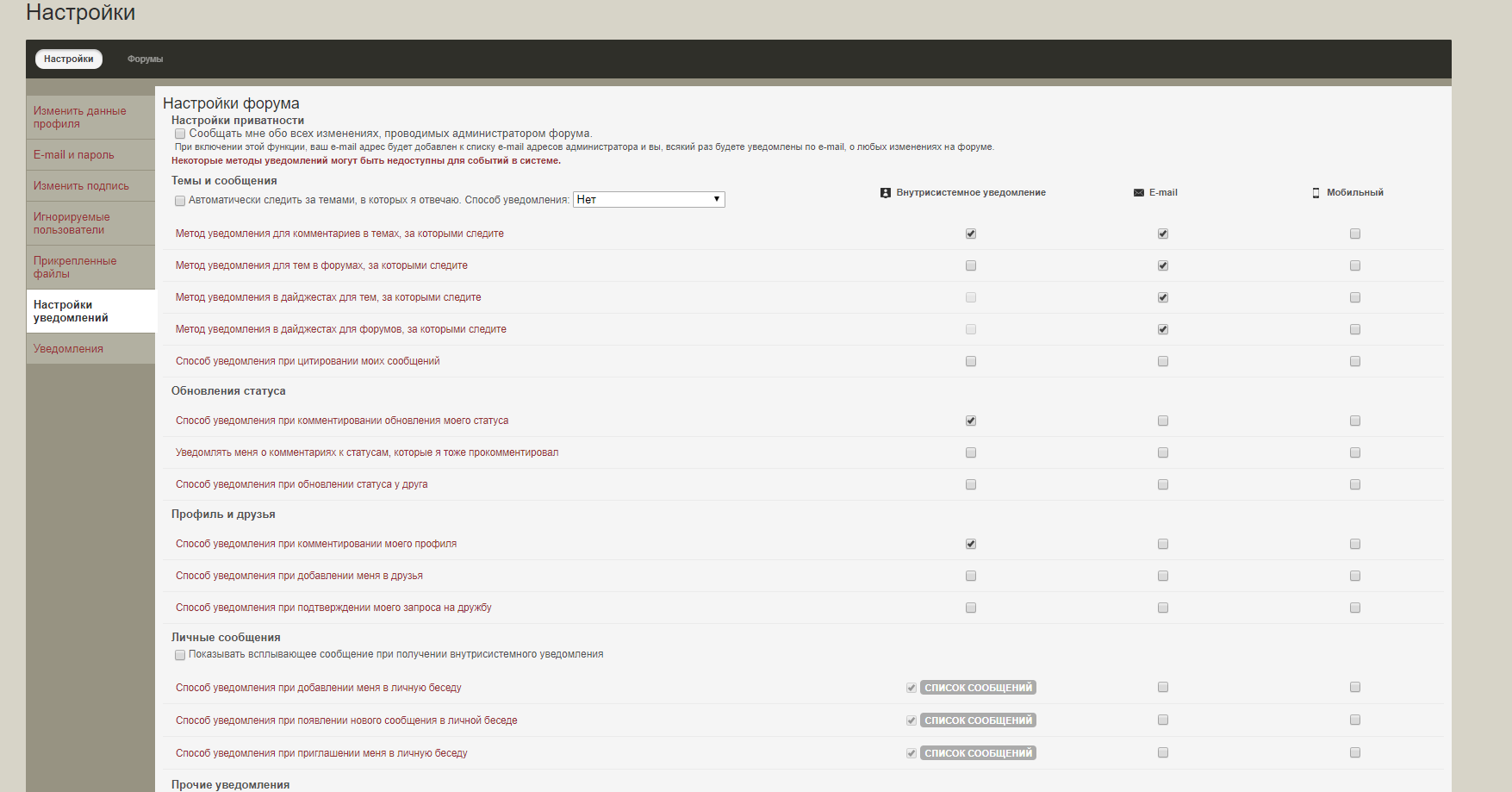1512x792 pixels.
Task: Enable notifications about all administrator changes
Action: click(180, 134)
